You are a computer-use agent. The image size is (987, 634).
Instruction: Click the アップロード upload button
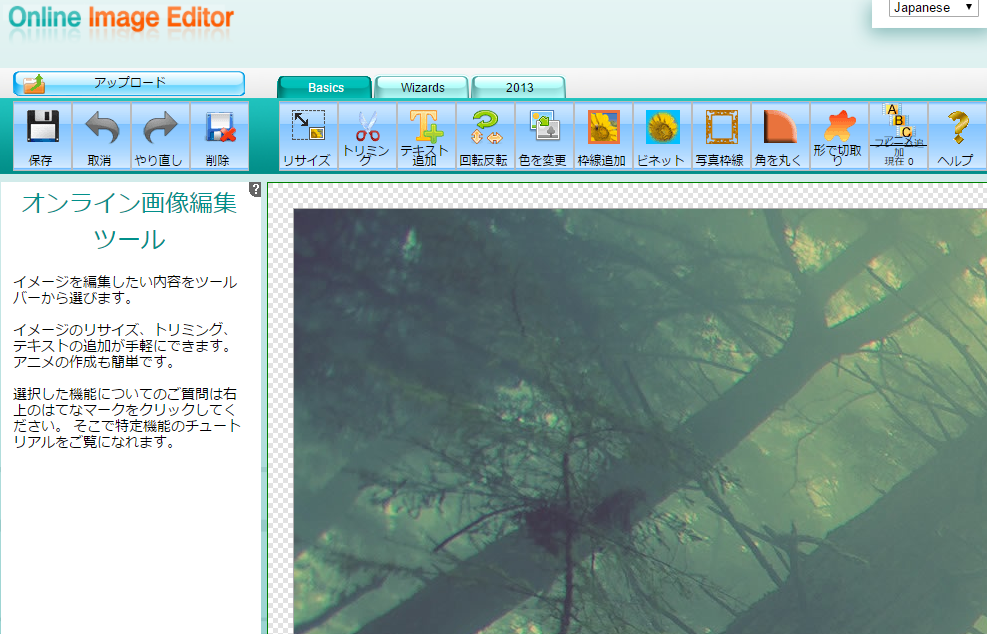click(x=129, y=83)
